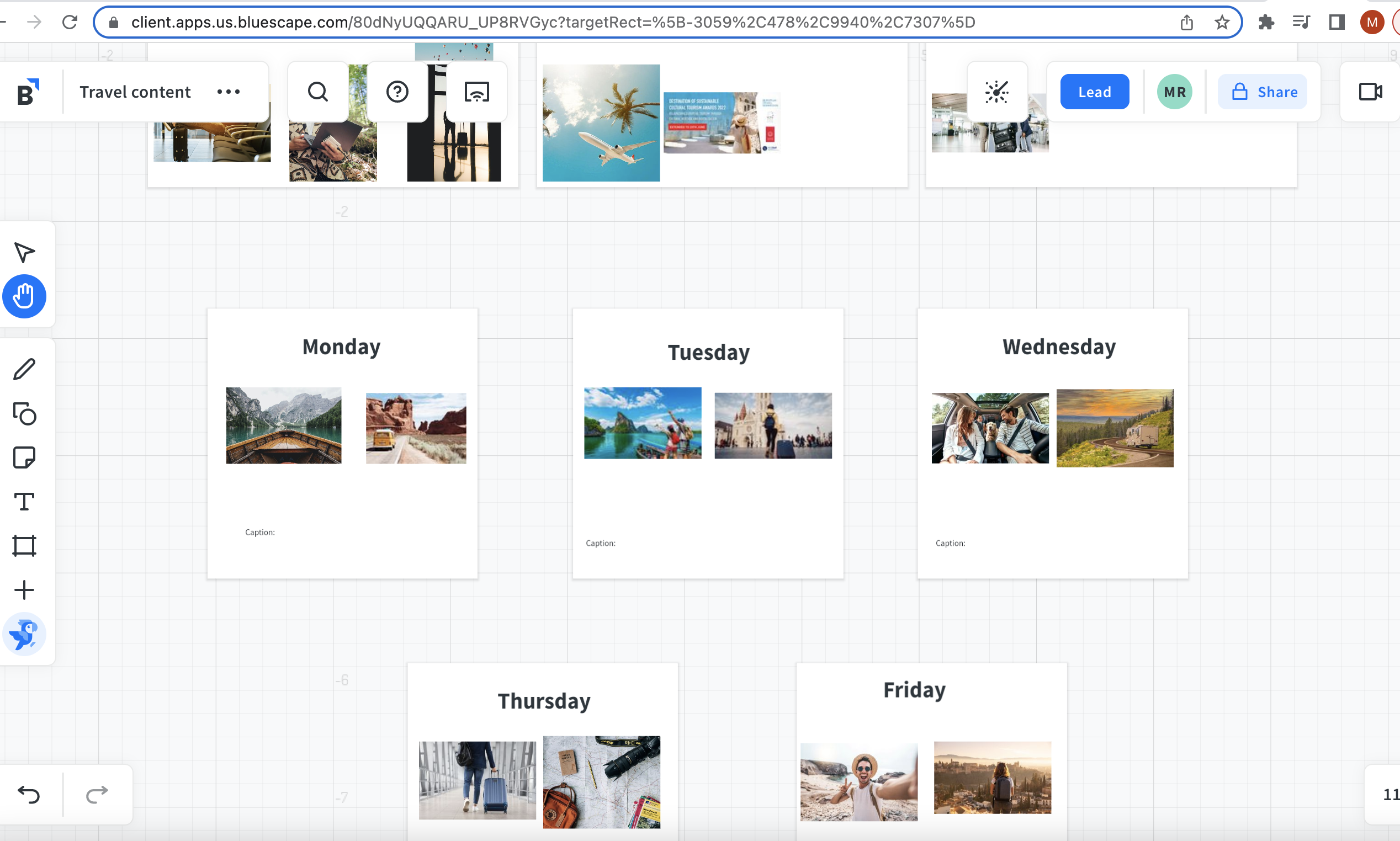Image resolution: width=1400 pixels, height=841 pixels.
Task: Click the Share button
Action: point(1263,92)
